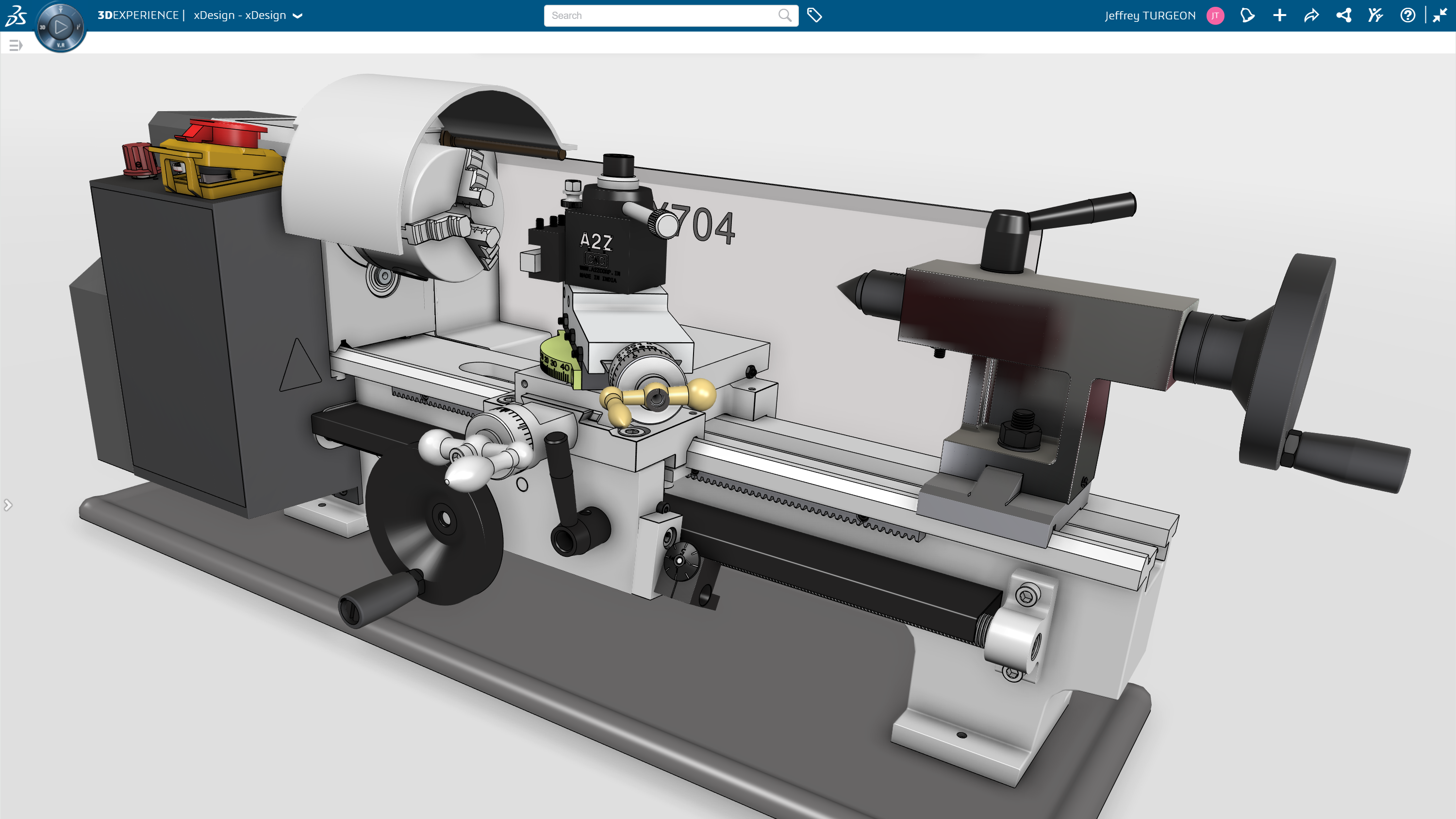
Task: Click the magnifying glass search icon
Action: point(784,15)
